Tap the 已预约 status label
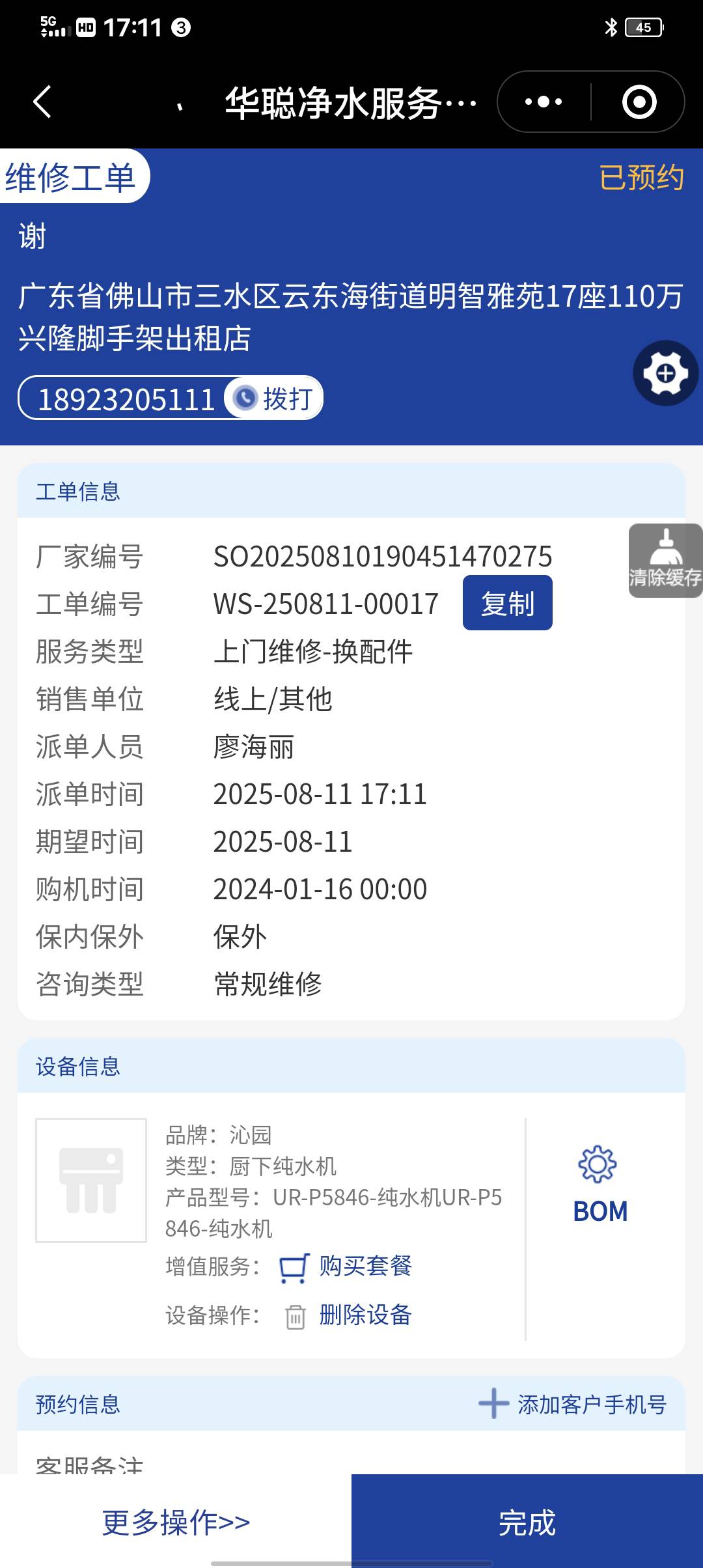The image size is (703, 1568). pyautogui.click(x=641, y=178)
